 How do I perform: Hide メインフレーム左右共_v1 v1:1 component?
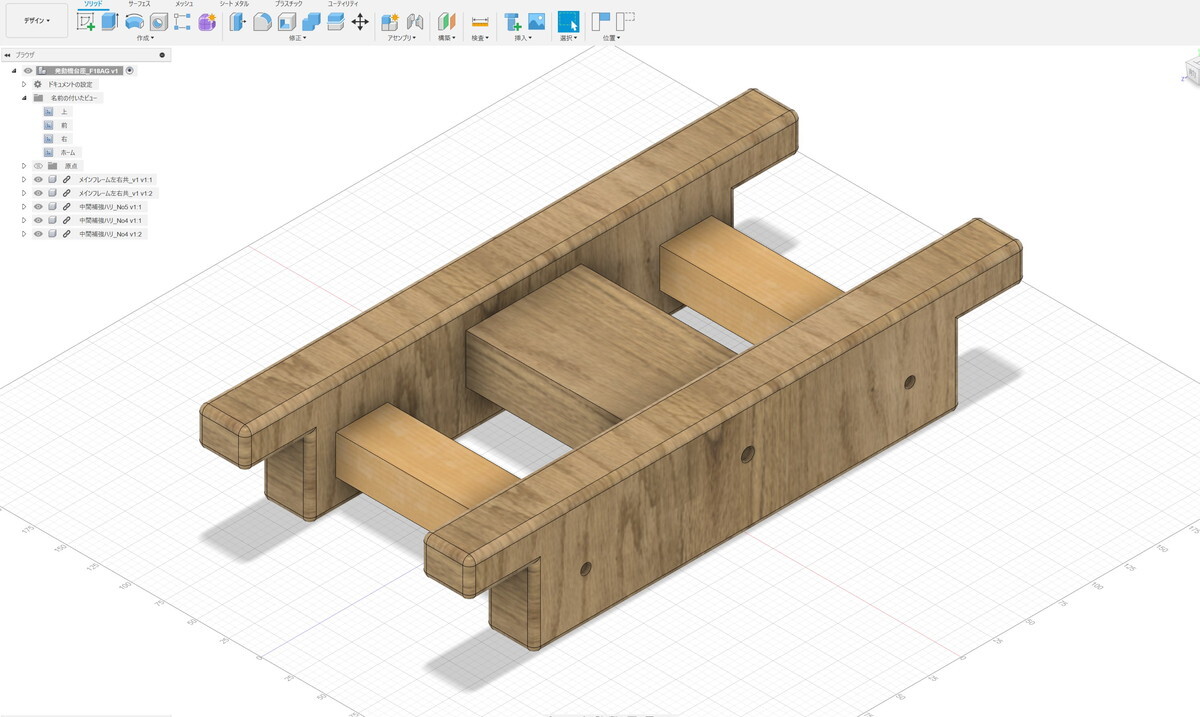coord(38,180)
